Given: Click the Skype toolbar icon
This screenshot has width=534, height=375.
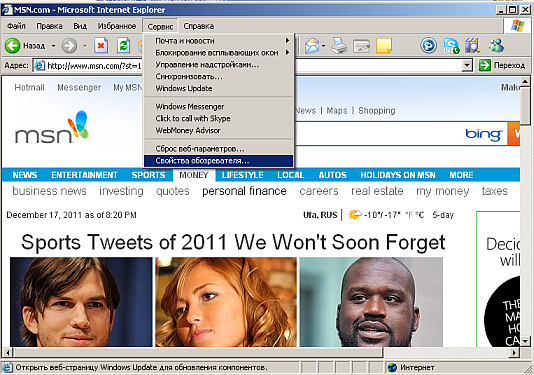Looking at the screenshot, I should (x=451, y=46).
